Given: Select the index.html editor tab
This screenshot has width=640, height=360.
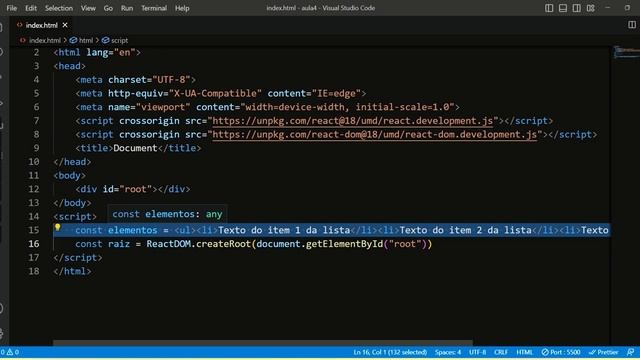Looking at the screenshot, I should tap(41, 25).
